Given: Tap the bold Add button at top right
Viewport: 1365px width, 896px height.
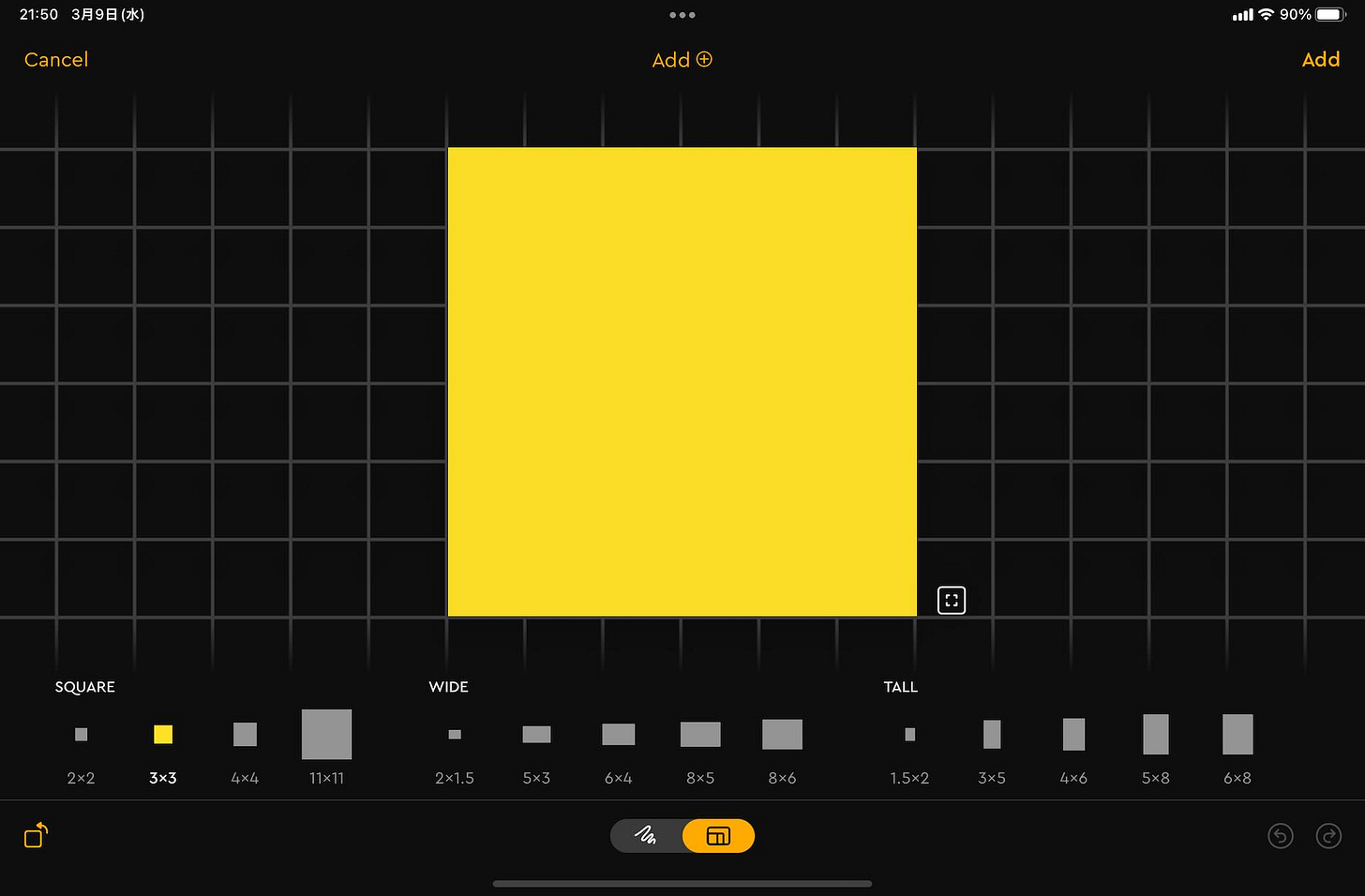Looking at the screenshot, I should point(1321,60).
